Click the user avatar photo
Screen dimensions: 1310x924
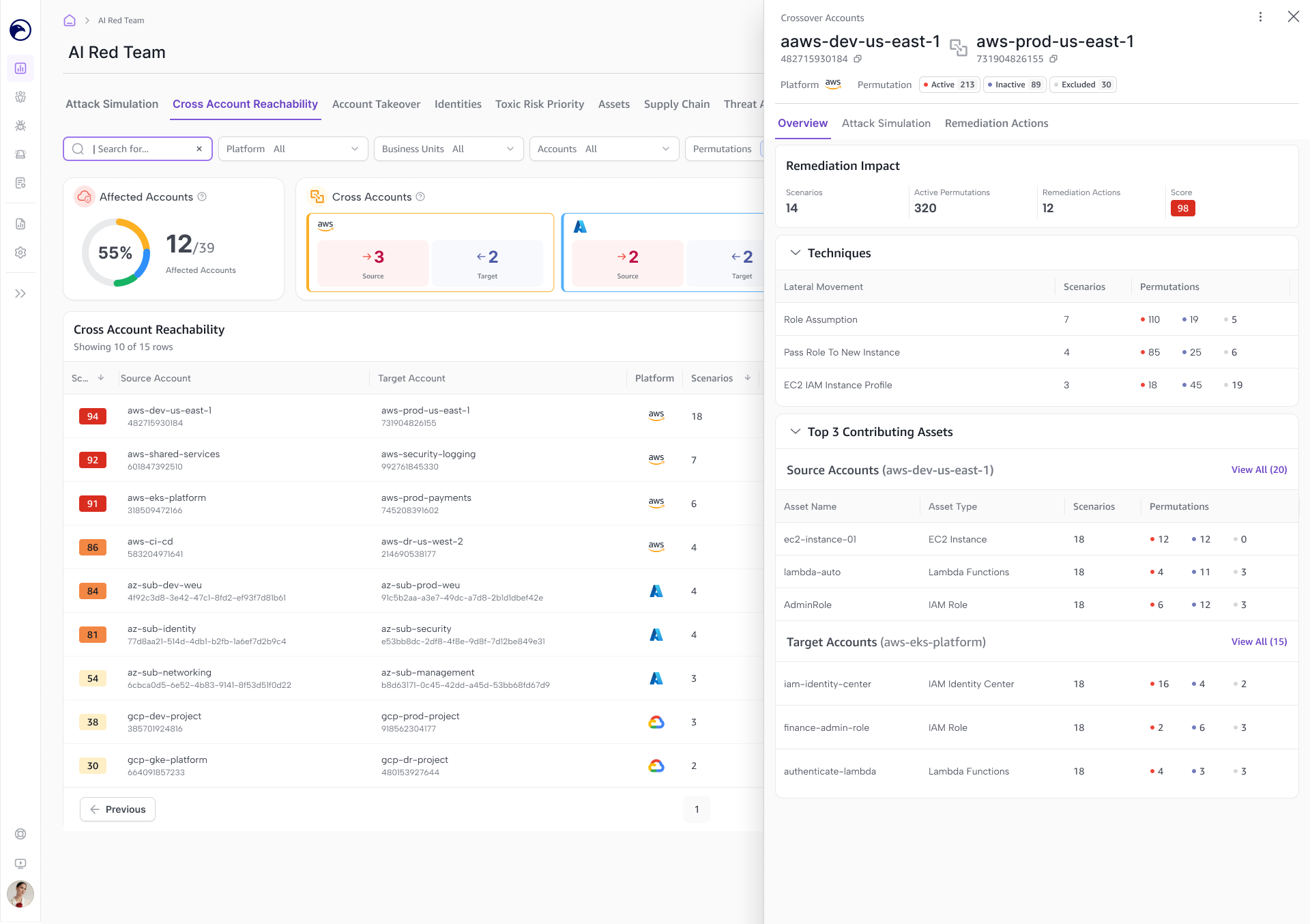click(20, 894)
